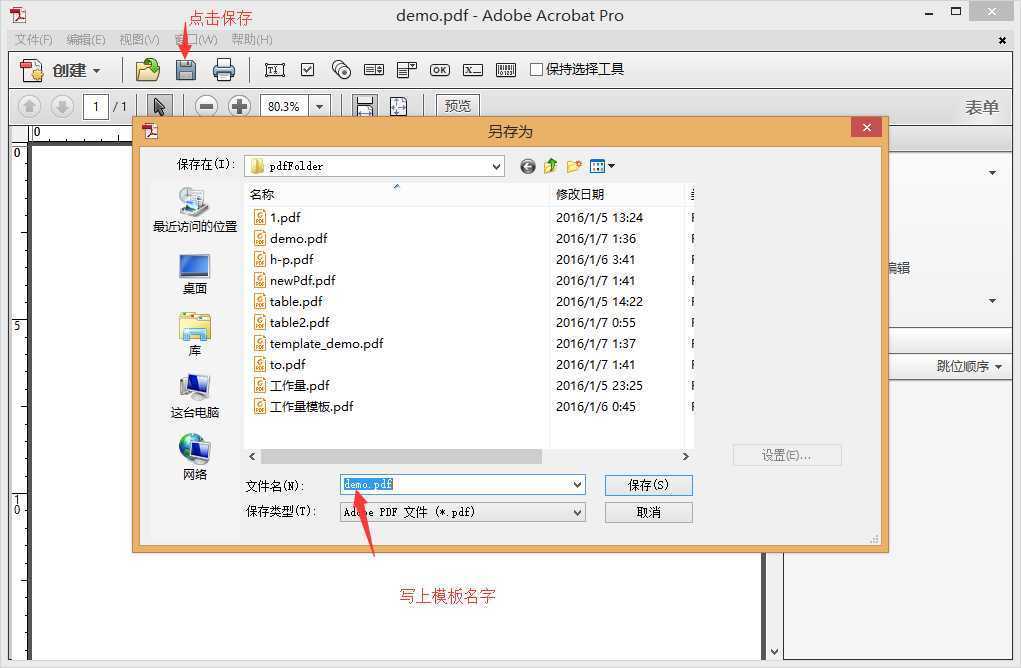Select the Dropdown form tool
The width and height of the screenshot is (1021, 668).
click(406, 70)
